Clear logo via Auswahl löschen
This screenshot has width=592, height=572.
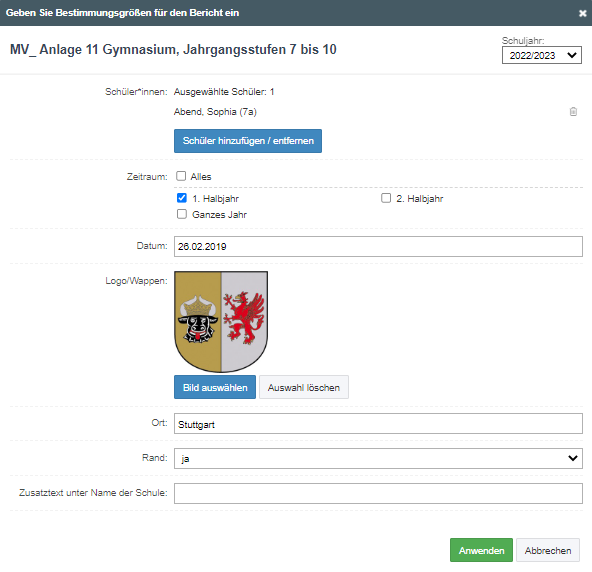click(304, 387)
